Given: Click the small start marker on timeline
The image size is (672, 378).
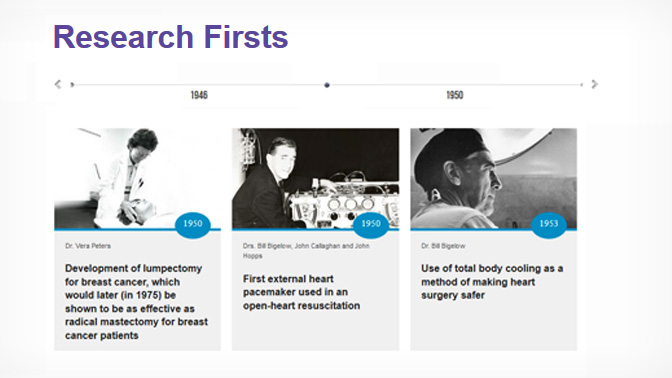Looking at the screenshot, I should 72,85.
